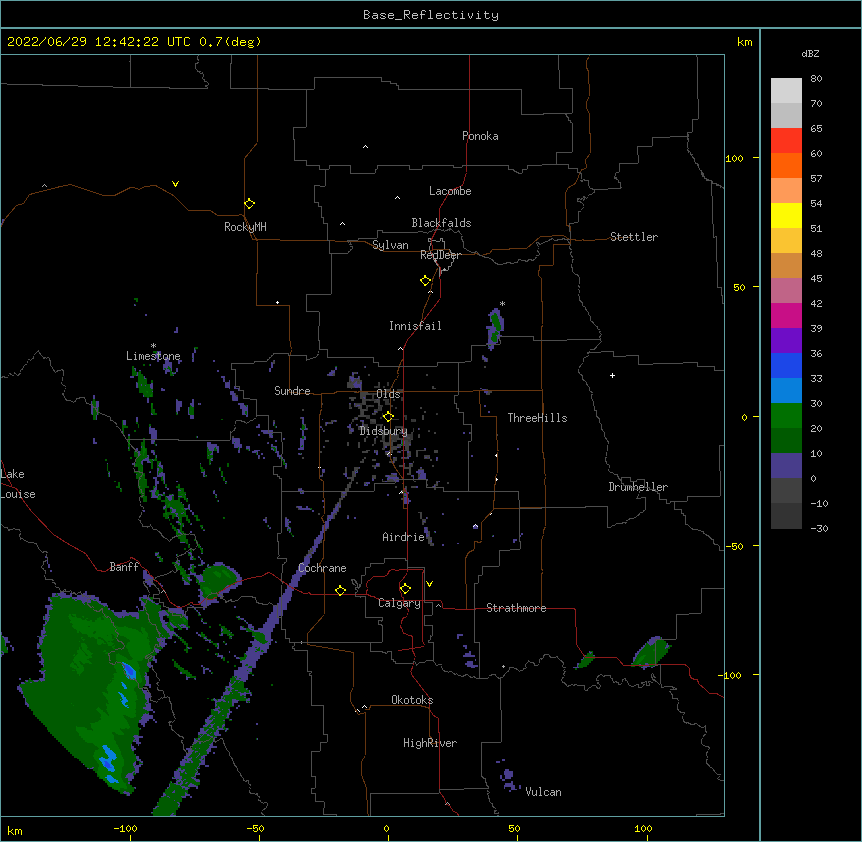Viewport: 862px width, 842px height.
Task: Click the yellow diamond marker south of RedDeer
Action: 425,281
